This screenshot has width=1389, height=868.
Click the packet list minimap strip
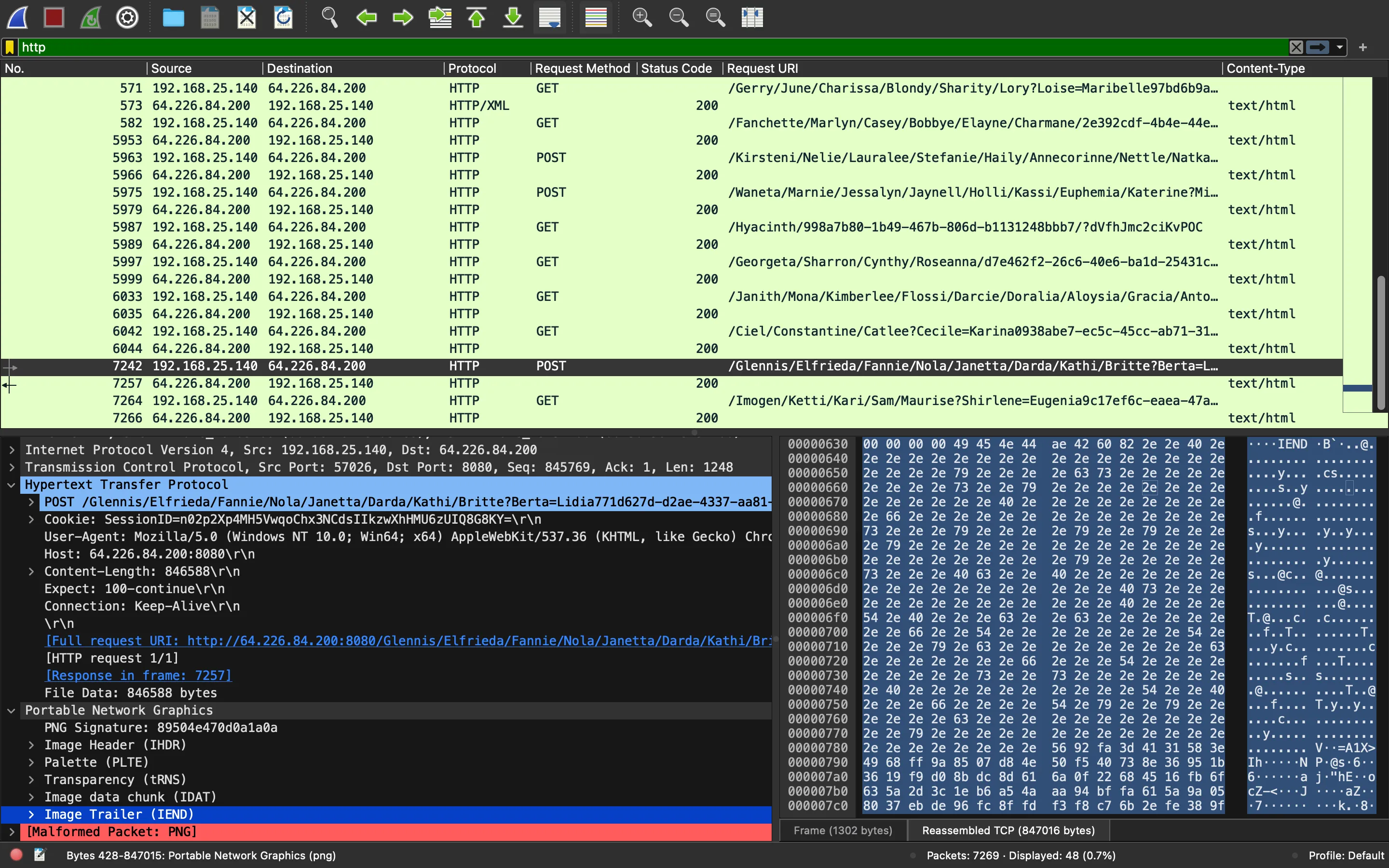[1358, 244]
